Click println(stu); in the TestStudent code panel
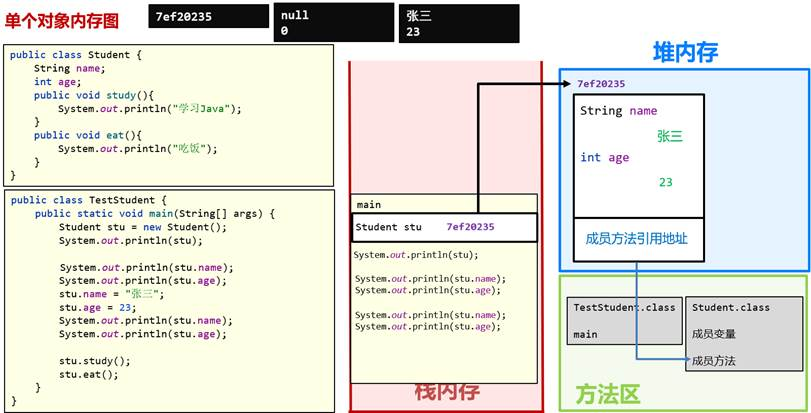811x413 pixels. click(131, 240)
